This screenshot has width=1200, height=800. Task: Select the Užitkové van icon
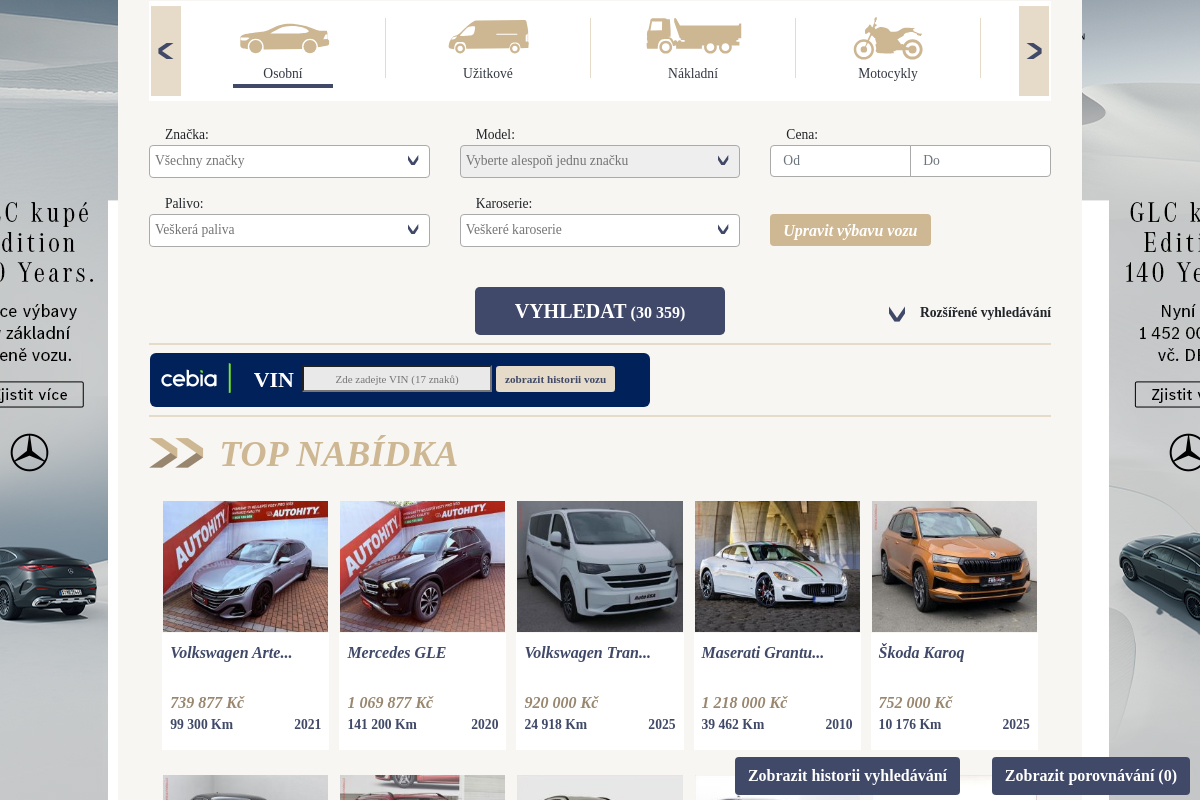coord(488,36)
